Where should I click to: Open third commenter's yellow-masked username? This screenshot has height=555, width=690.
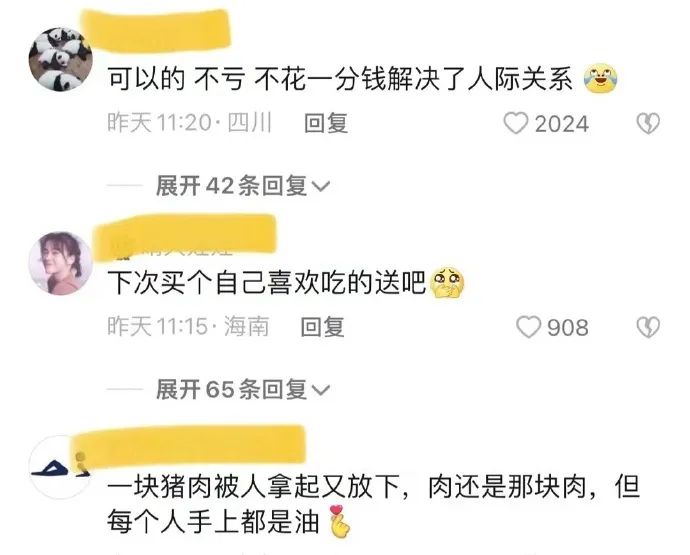tap(189, 445)
